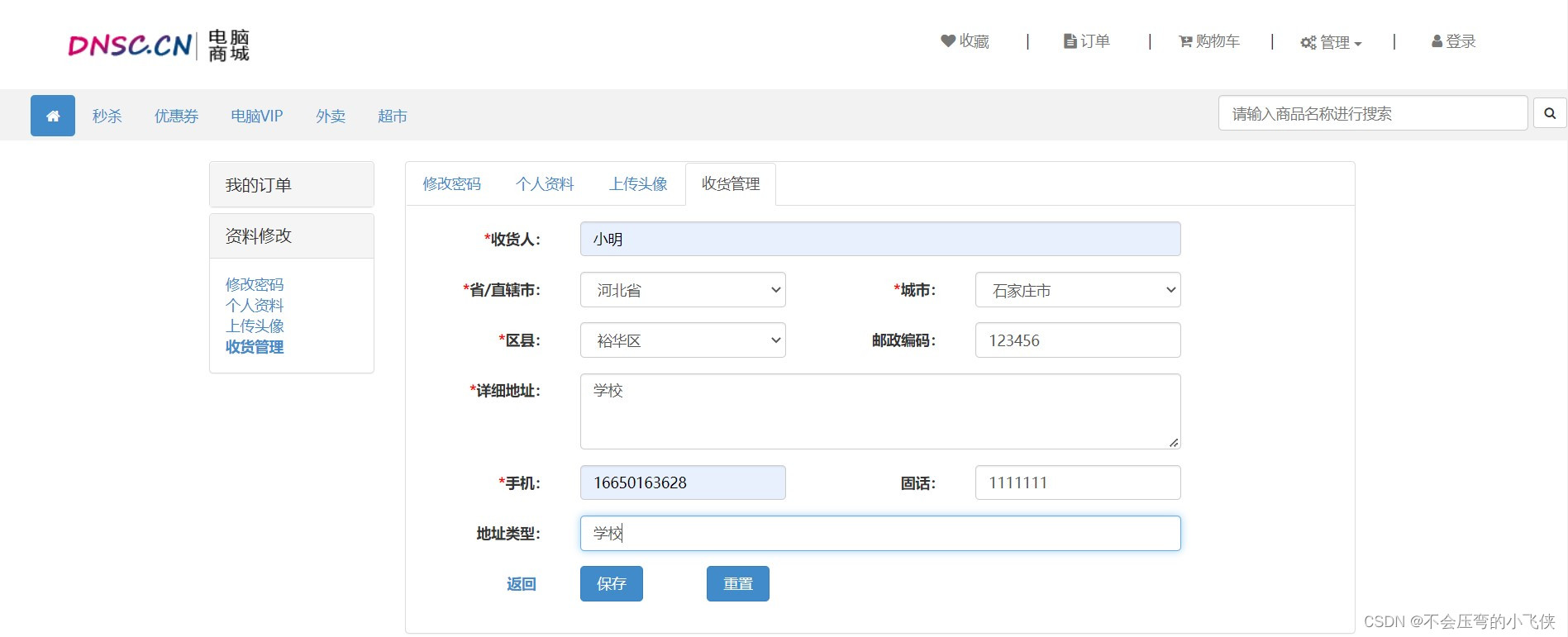Expand the 管理 dropdown menu
This screenshot has width=1568, height=637.
point(1331,42)
